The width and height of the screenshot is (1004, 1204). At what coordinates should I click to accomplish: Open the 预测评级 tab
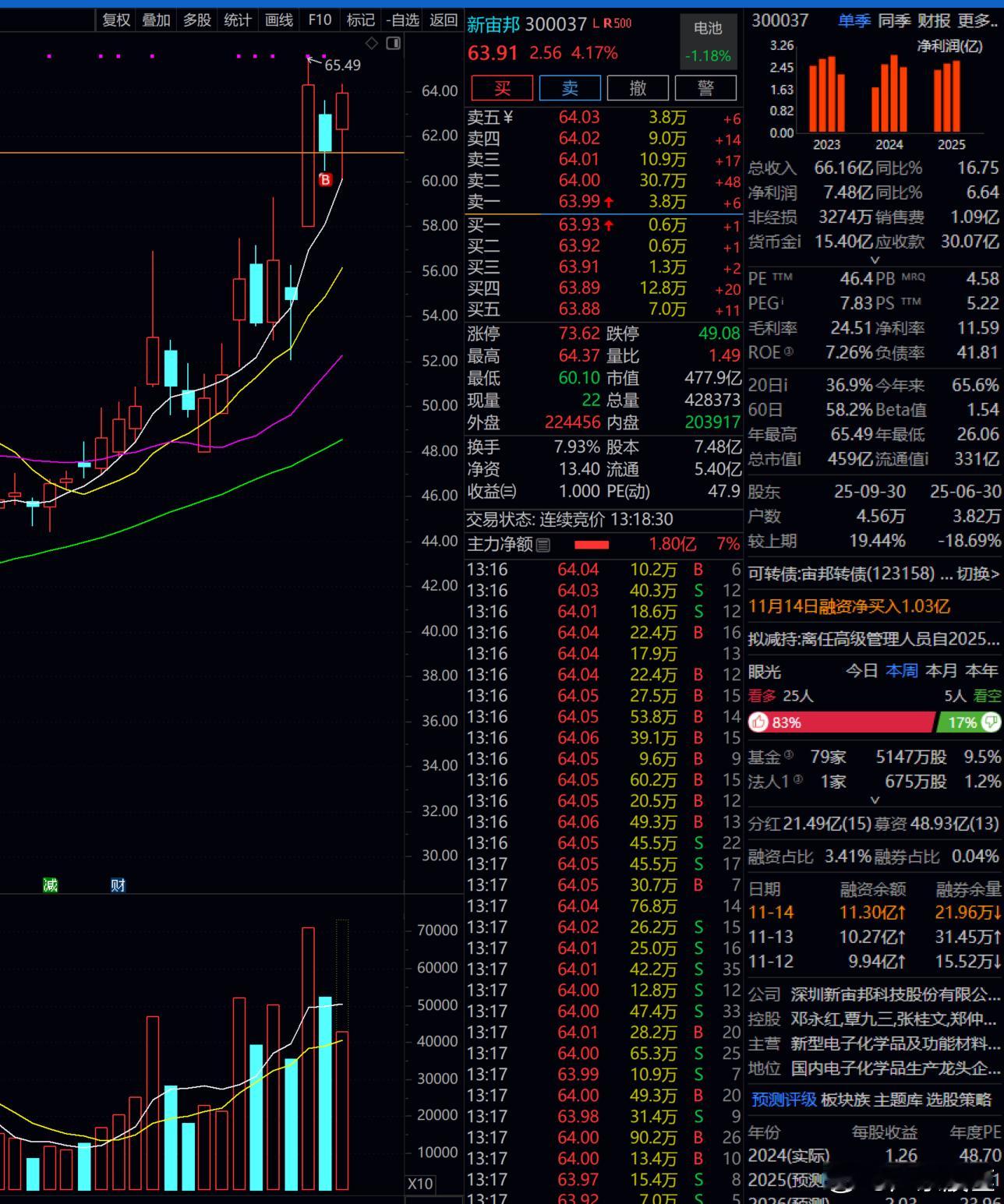pos(783,1100)
